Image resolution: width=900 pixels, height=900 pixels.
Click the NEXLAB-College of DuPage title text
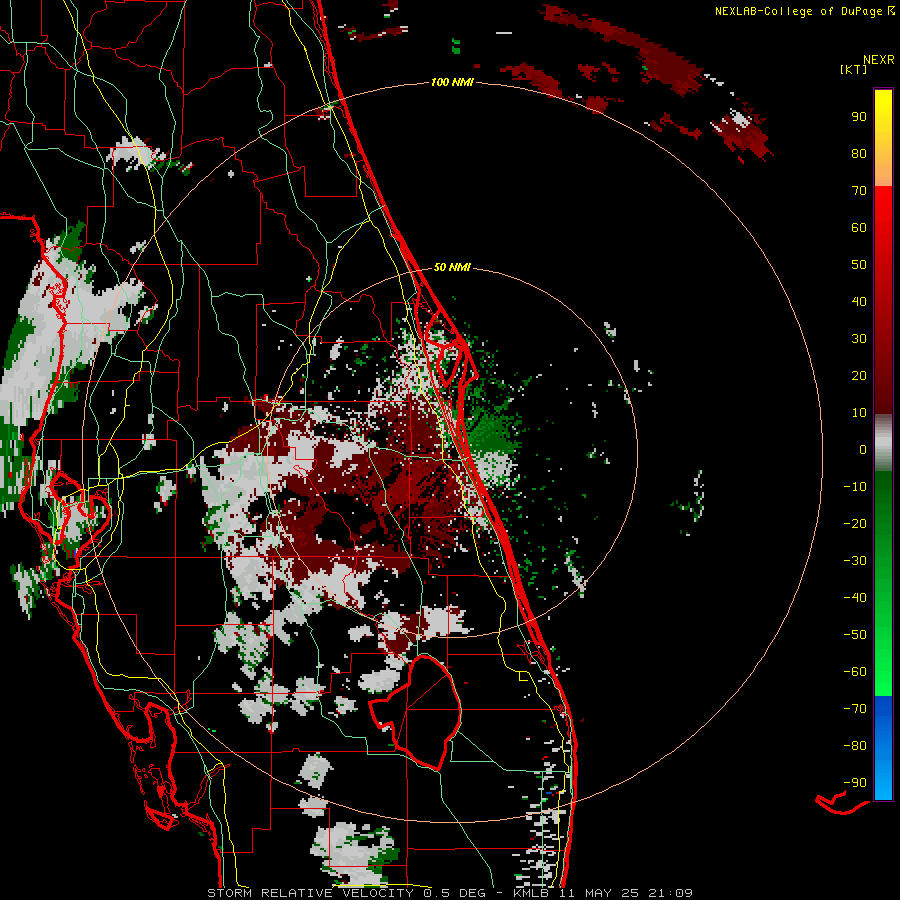798,11
